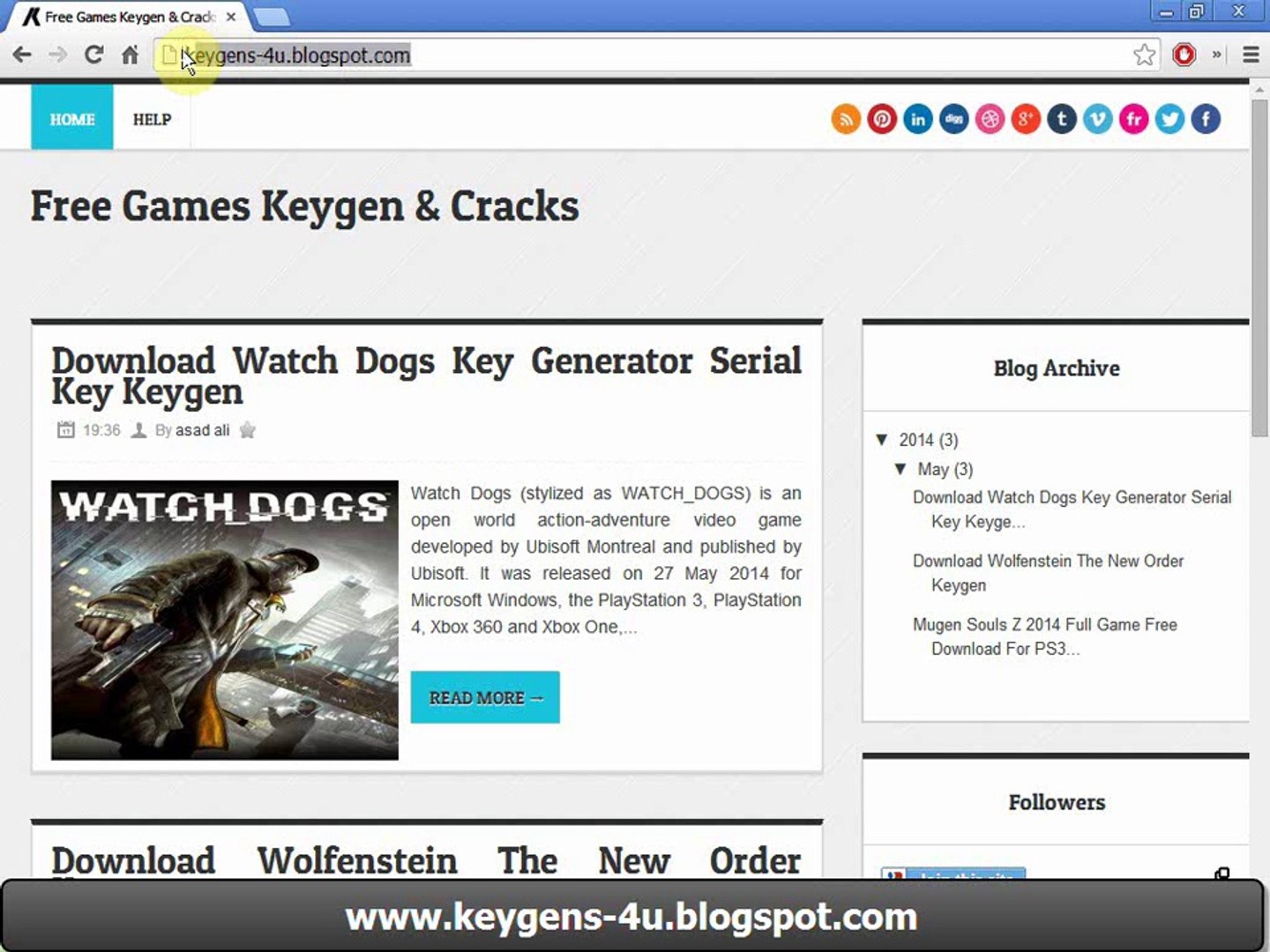The image size is (1270, 952).
Task: Open the Chrome hamburger menu
Action: (1251, 55)
